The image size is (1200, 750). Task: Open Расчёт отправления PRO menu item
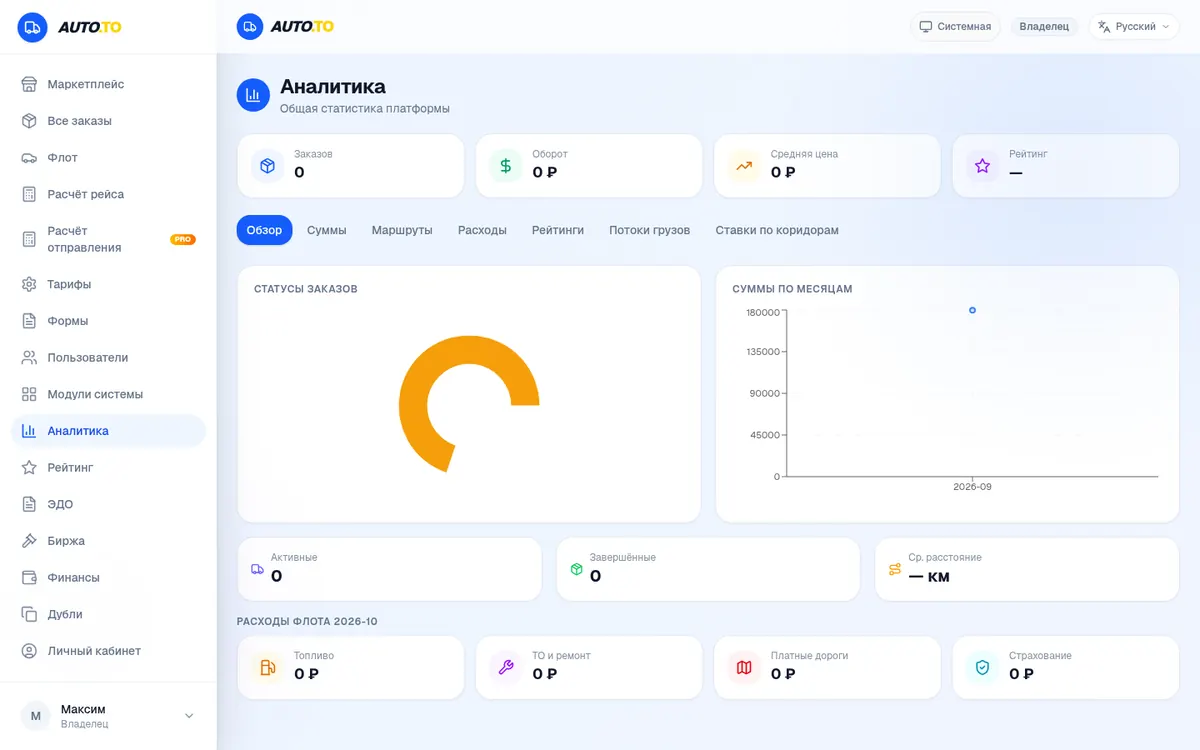point(108,239)
